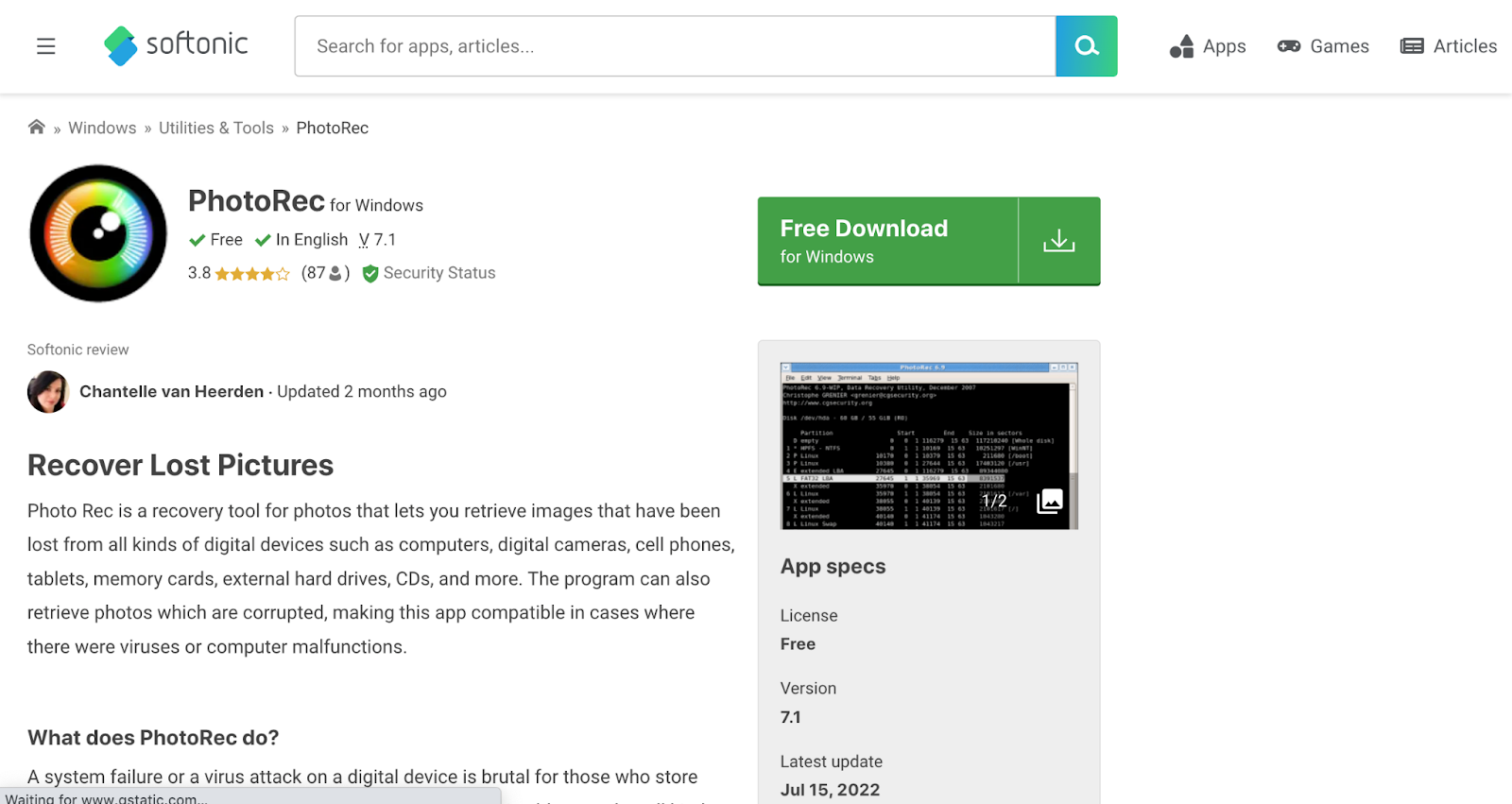Click the 'In English' label
This screenshot has width=1512, height=804.
312,240
